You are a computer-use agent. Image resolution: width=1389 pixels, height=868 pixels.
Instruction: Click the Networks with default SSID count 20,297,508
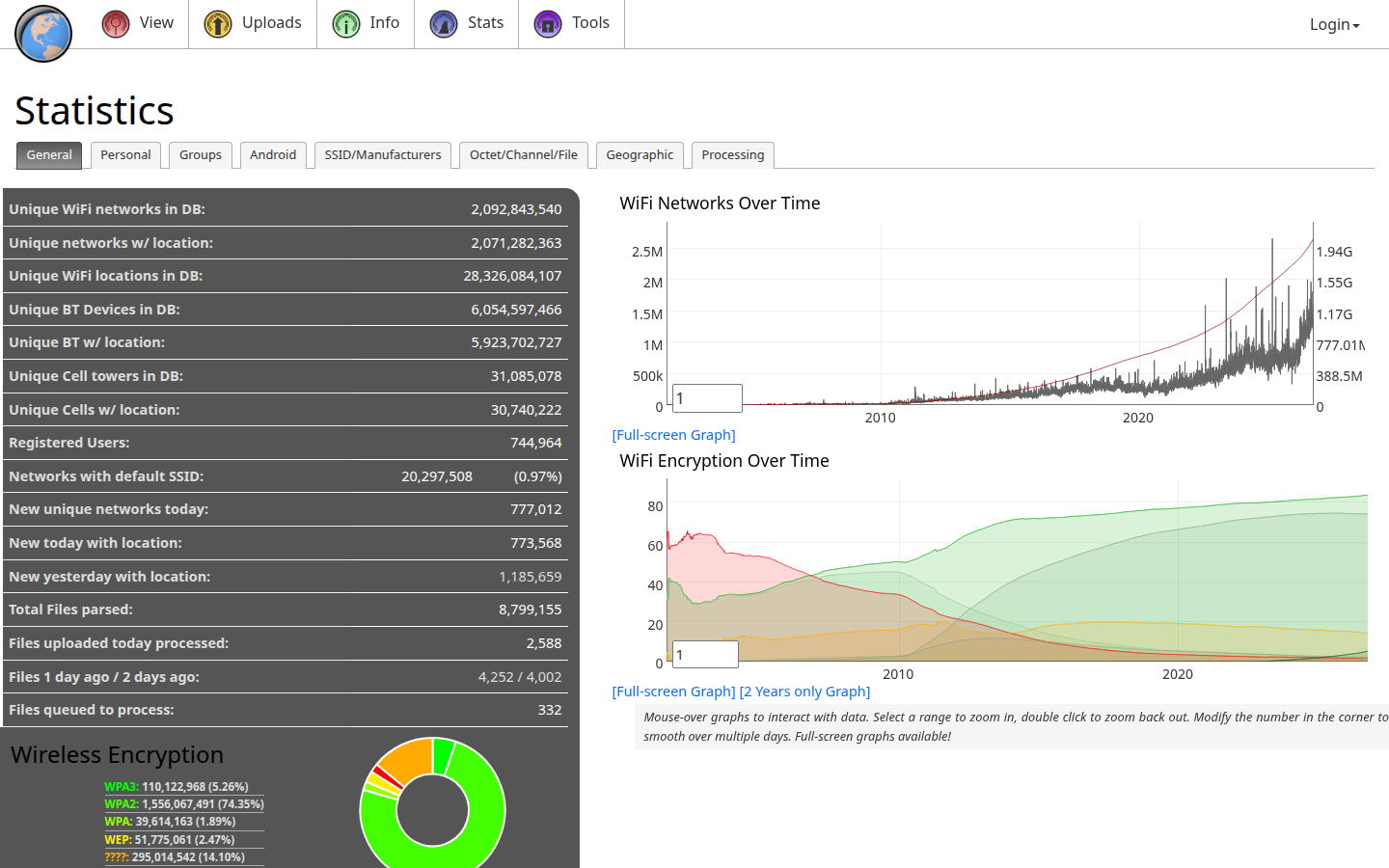tap(437, 476)
